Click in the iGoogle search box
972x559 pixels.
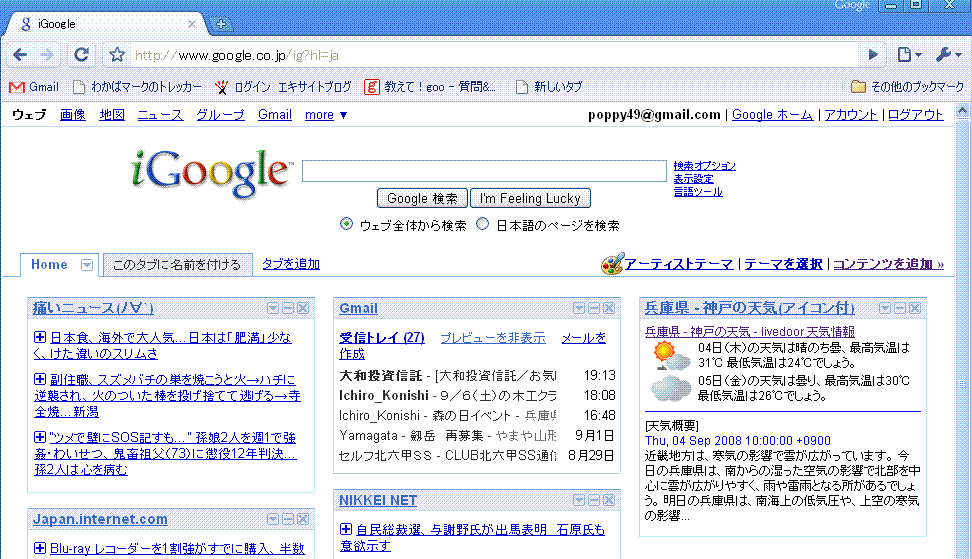coord(484,170)
